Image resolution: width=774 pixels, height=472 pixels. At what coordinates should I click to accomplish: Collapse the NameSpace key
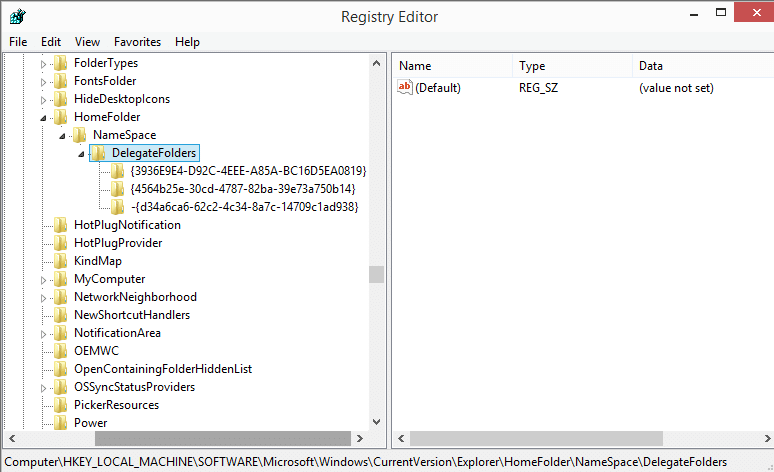click(x=62, y=136)
